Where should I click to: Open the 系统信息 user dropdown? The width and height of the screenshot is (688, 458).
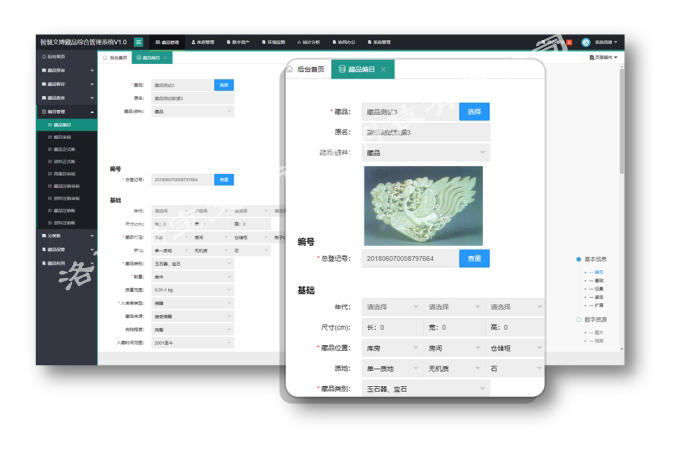coord(606,42)
